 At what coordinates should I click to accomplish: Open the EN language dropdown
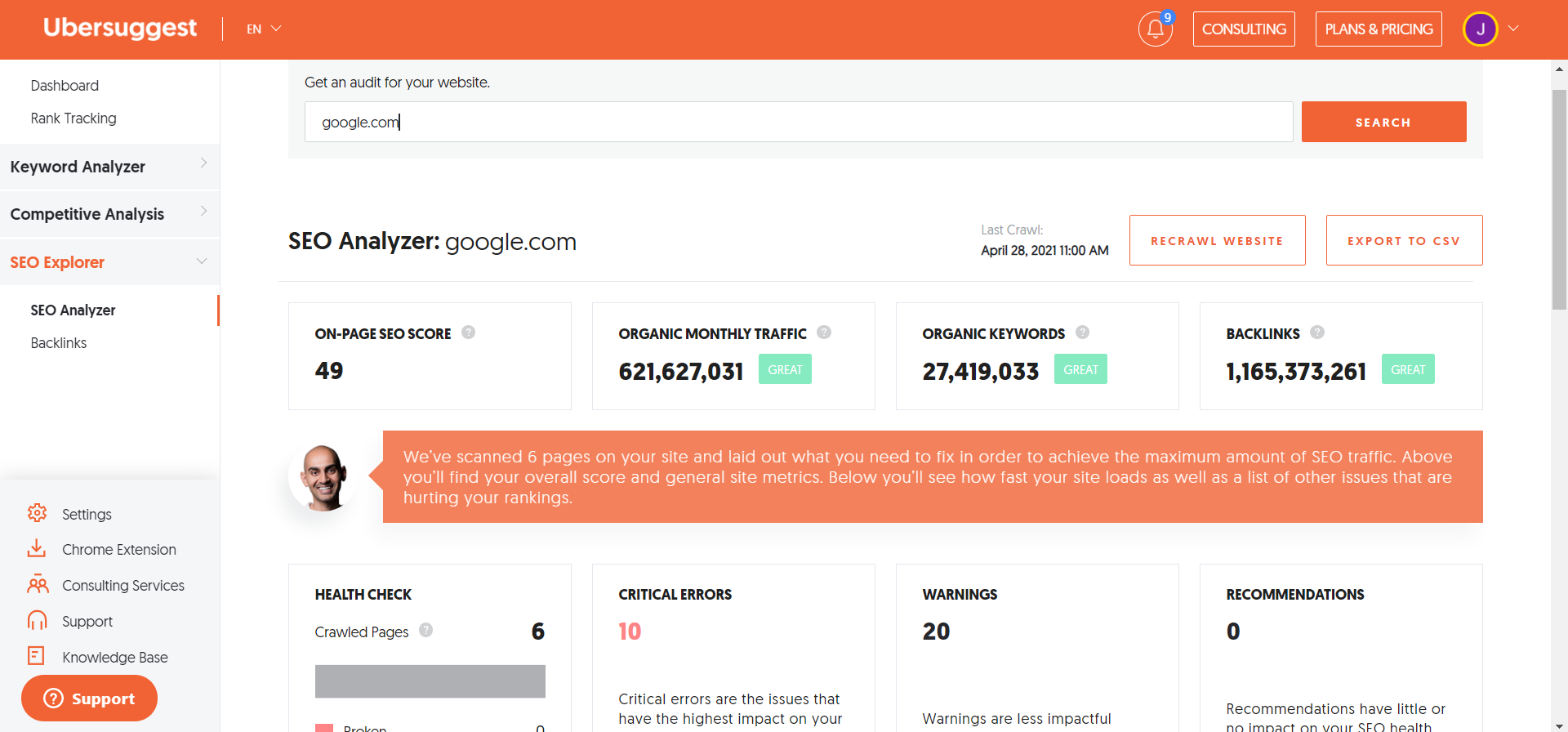(x=264, y=29)
